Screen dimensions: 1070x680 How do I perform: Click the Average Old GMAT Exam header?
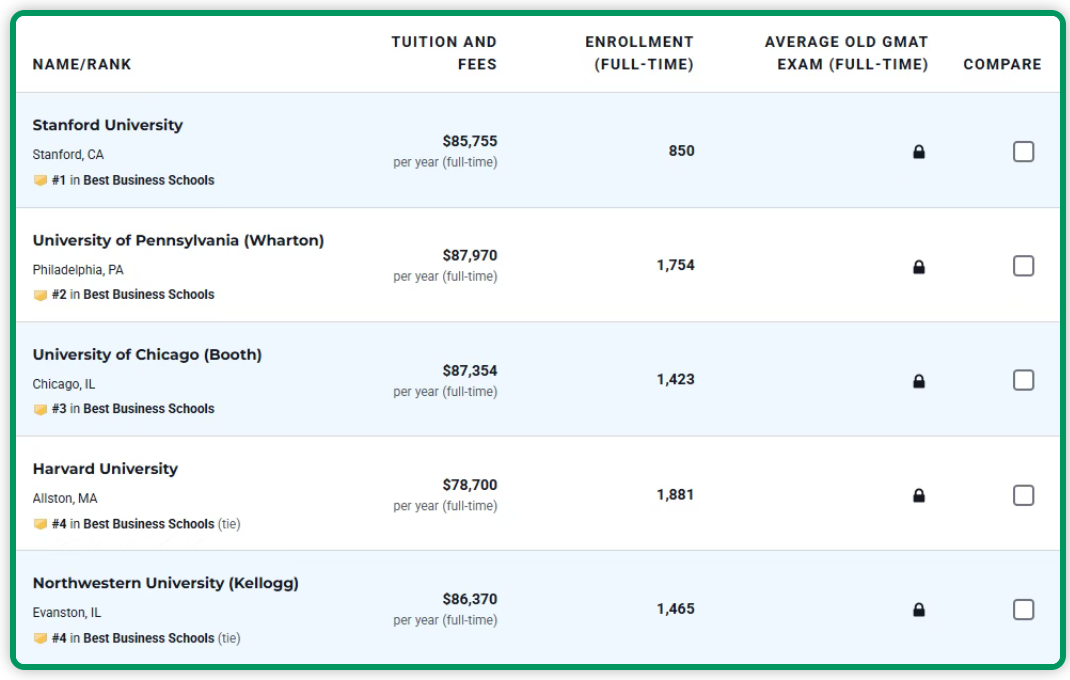click(846, 53)
